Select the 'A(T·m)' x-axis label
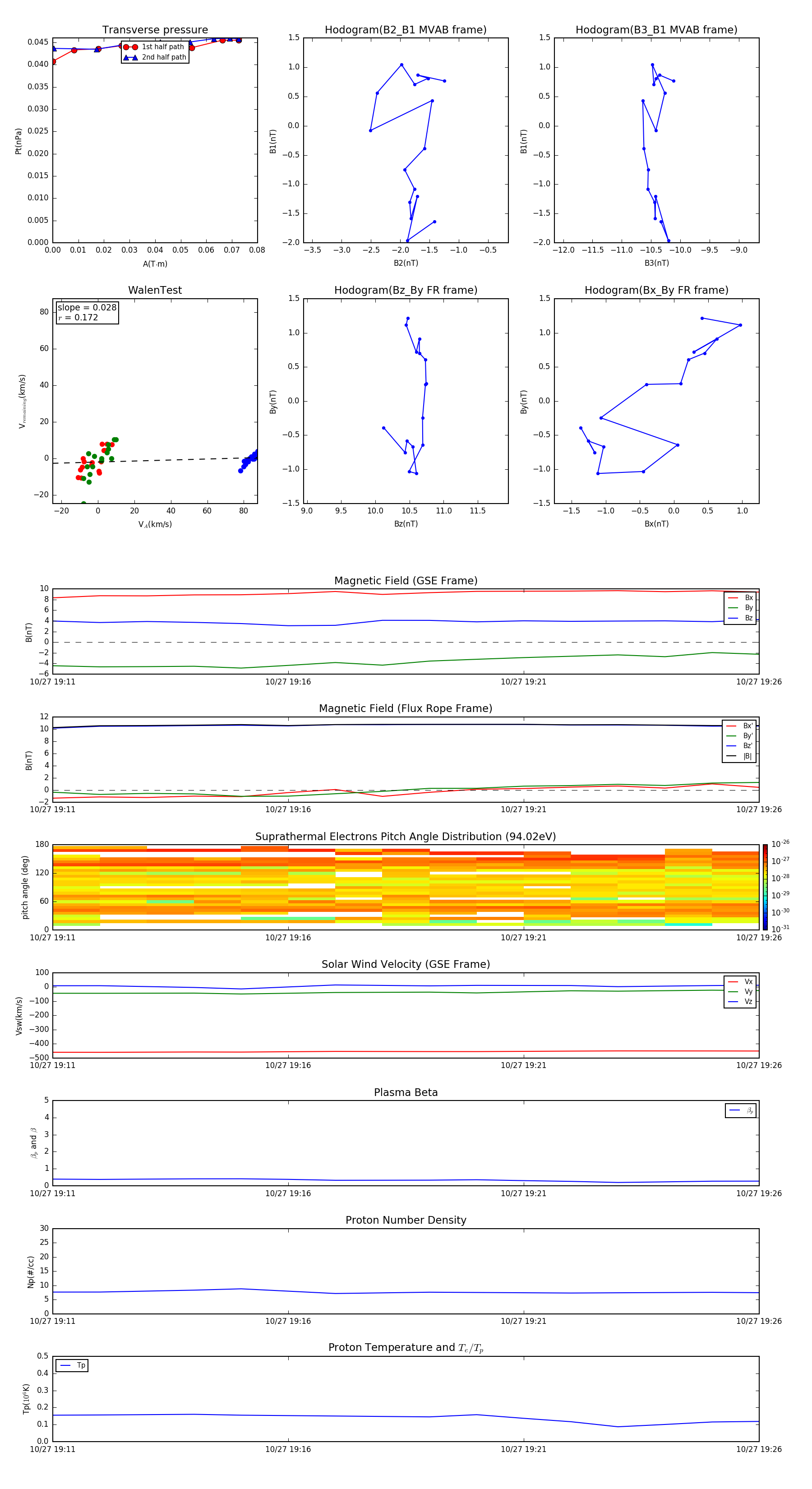Viewport: 812px width, 1489px height. (155, 264)
